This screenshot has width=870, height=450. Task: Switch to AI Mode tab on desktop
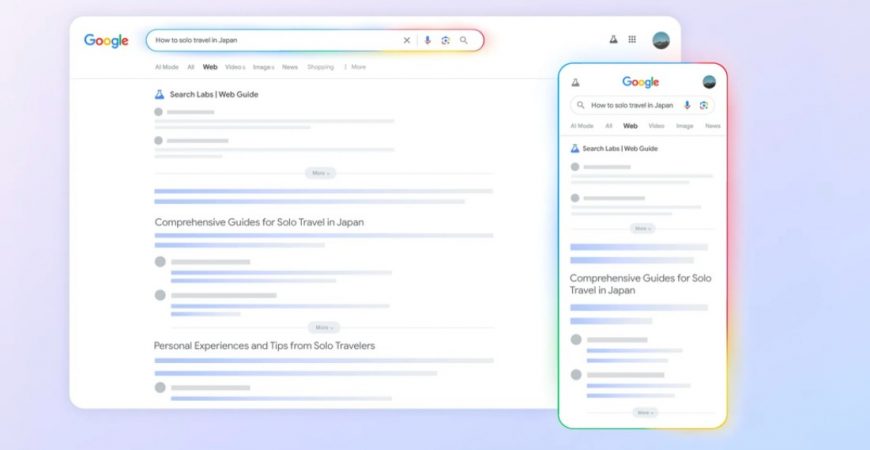[166, 67]
